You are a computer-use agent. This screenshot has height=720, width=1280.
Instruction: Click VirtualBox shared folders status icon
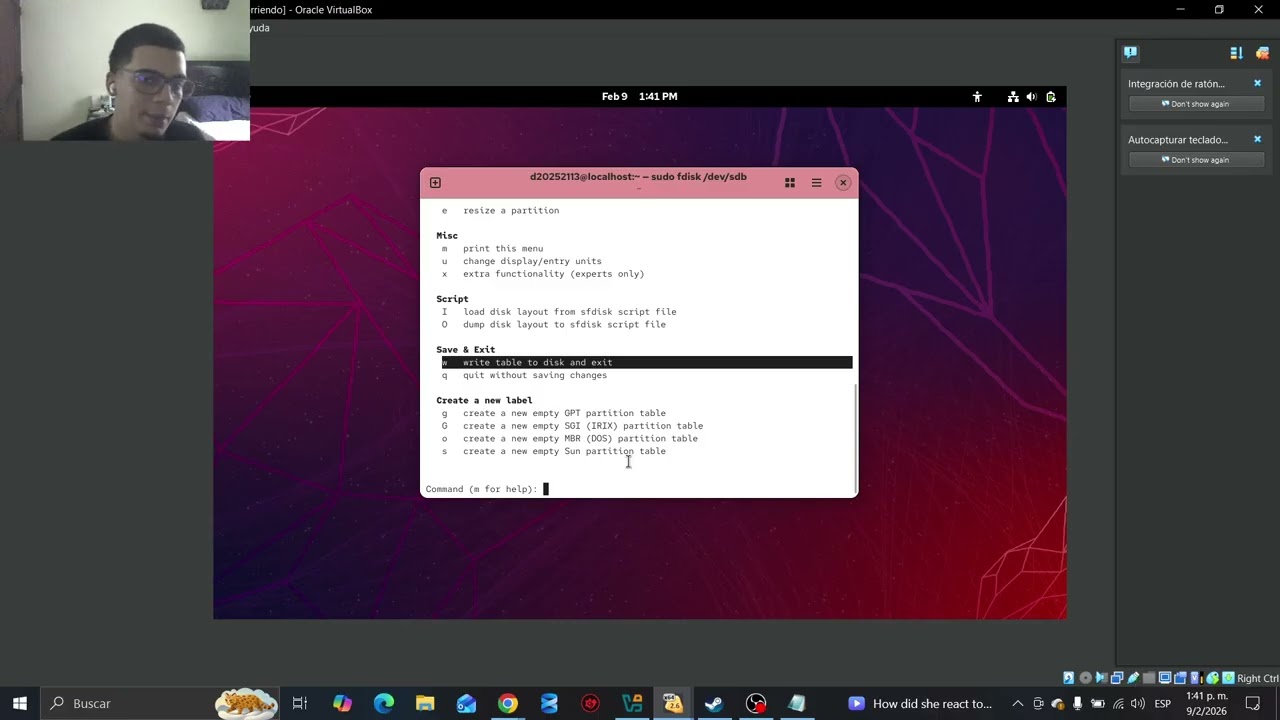pyautogui.click(x=1149, y=678)
